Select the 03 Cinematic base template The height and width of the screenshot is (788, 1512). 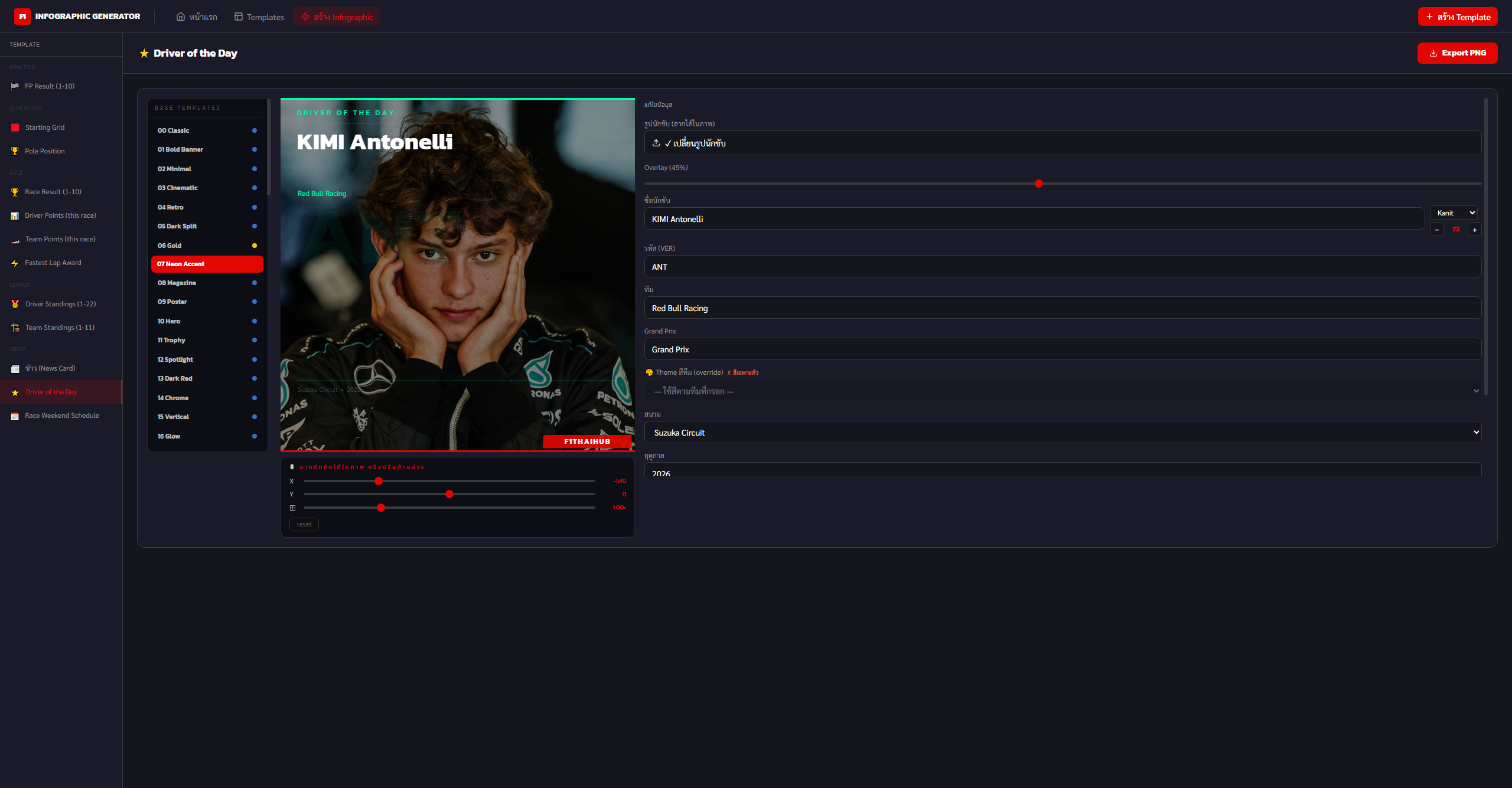(x=207, y=188)
